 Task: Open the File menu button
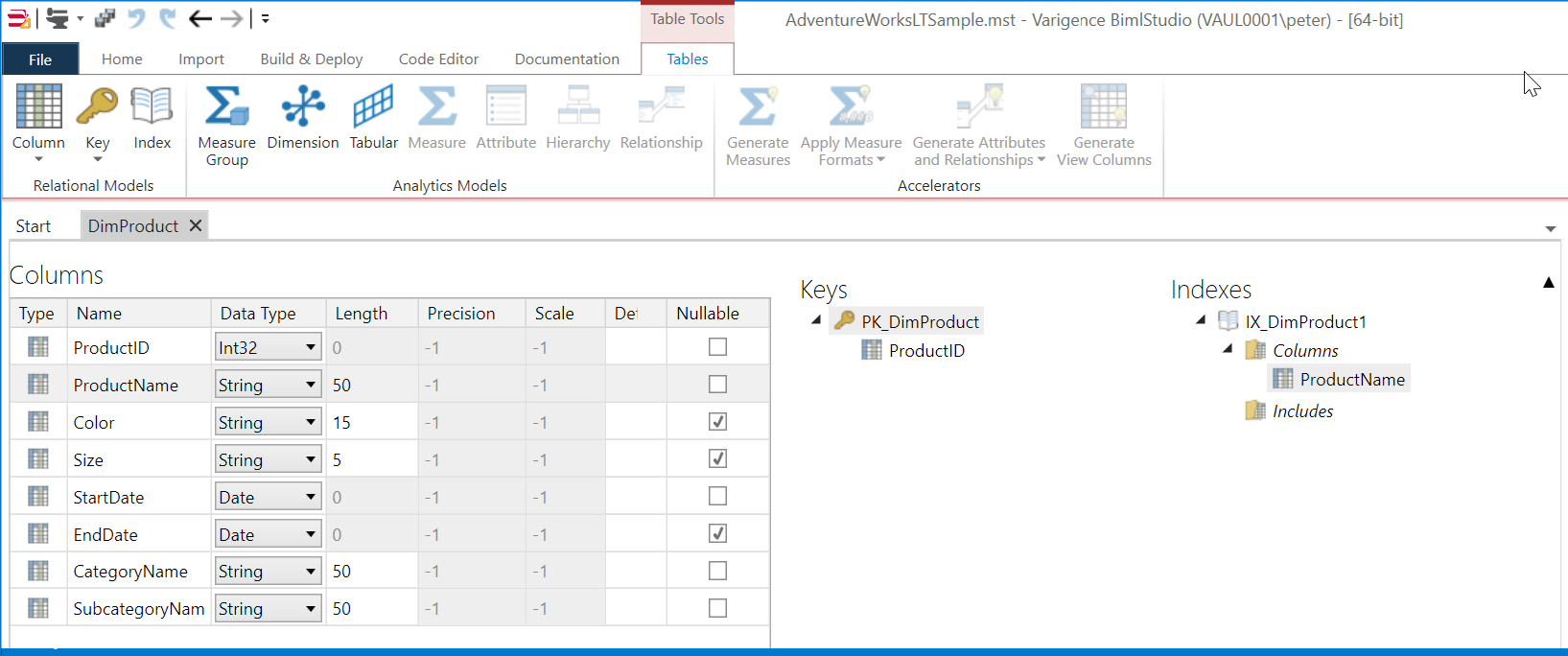point(40,59)
